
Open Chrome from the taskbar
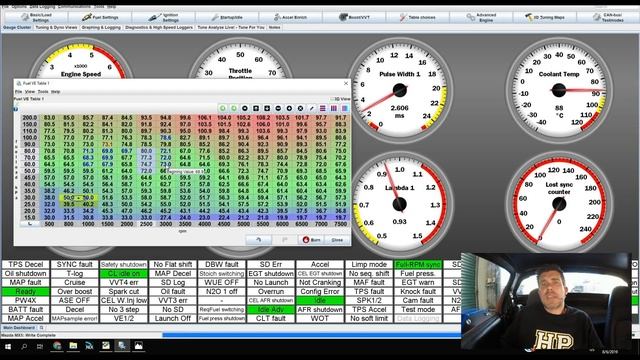tap(57, 346)
